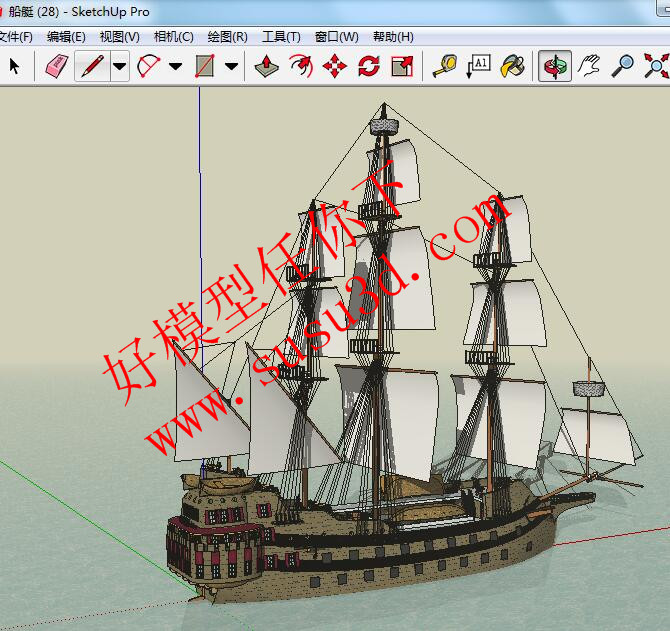Choose the Arc drawing tool
The width and height of the screenshot is (670, 631).
point(148,66)
